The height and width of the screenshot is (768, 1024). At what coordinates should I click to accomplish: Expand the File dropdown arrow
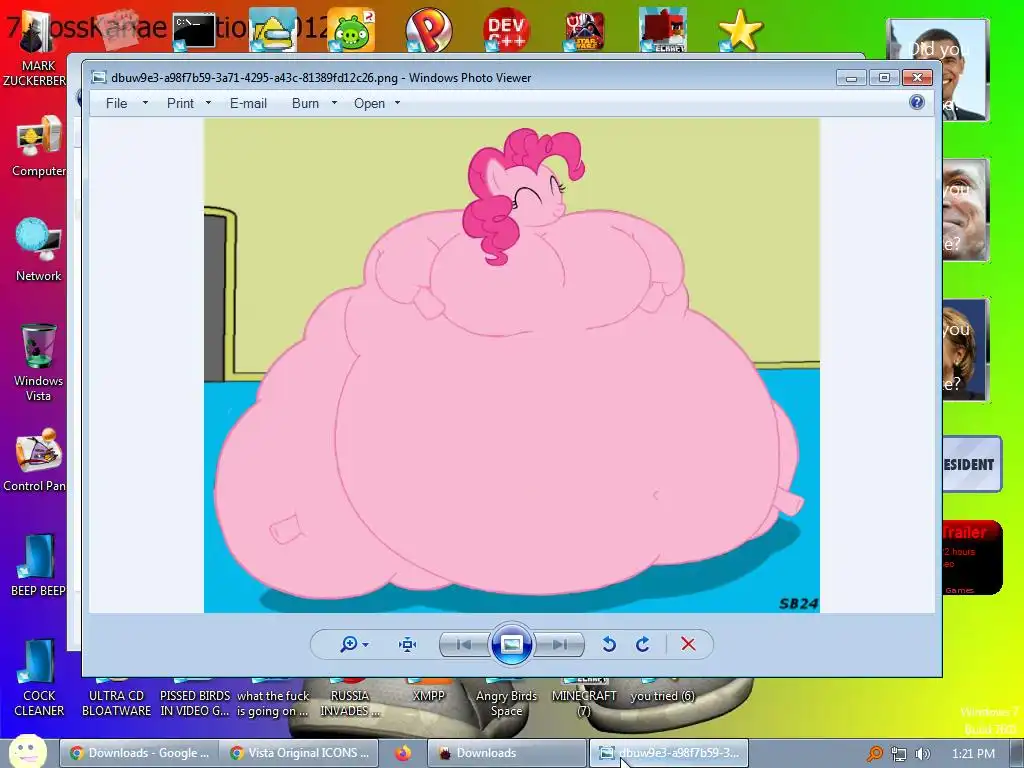point(145,103)
